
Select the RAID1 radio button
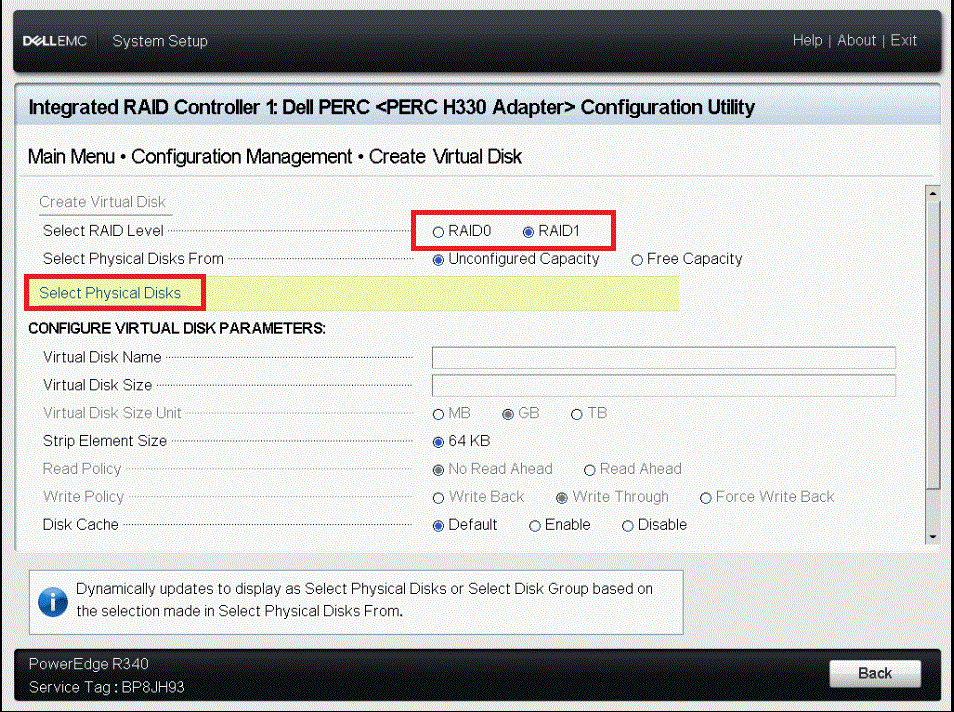point(528,232)
